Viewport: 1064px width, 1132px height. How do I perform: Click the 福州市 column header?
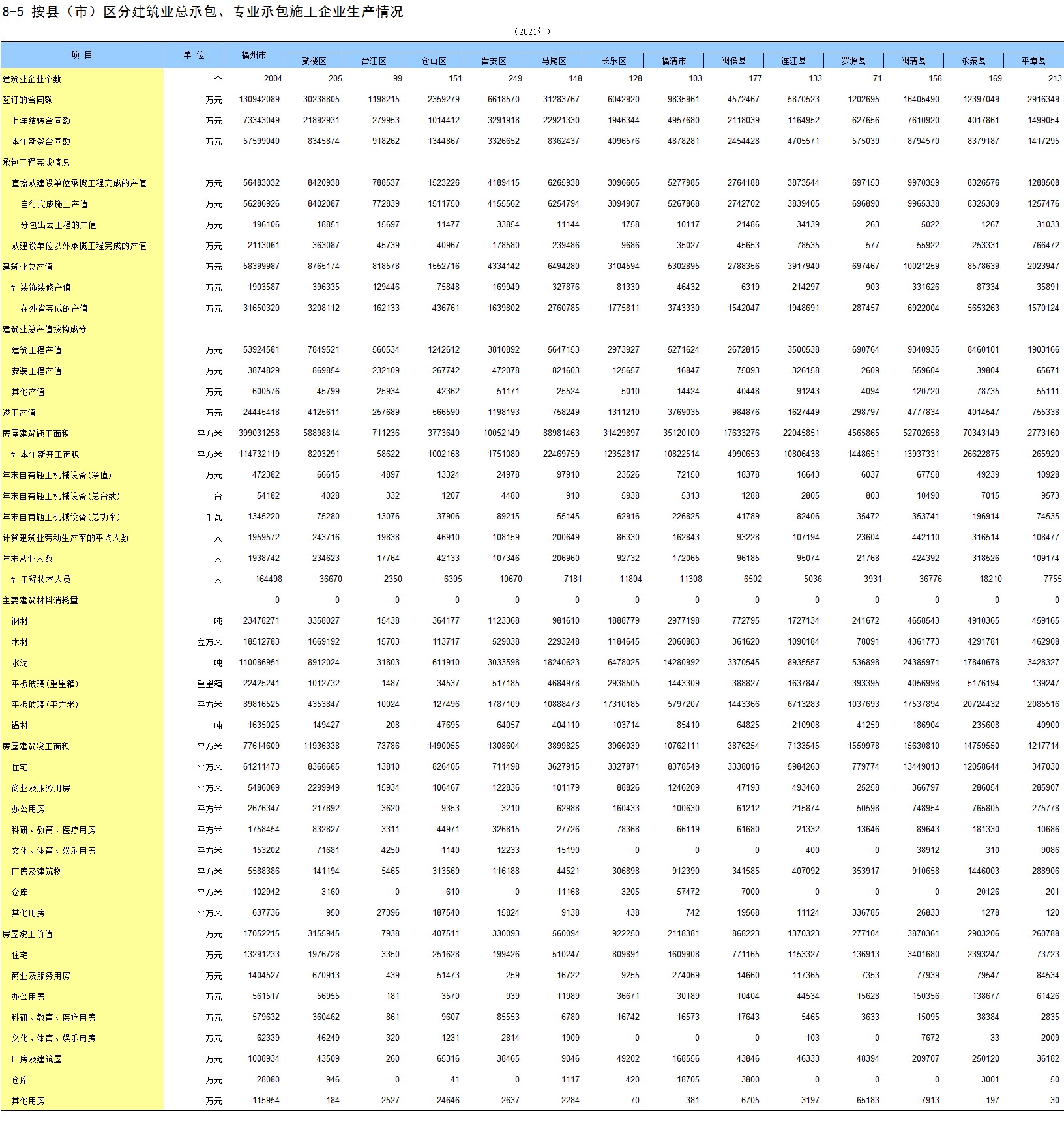[254, 55]
